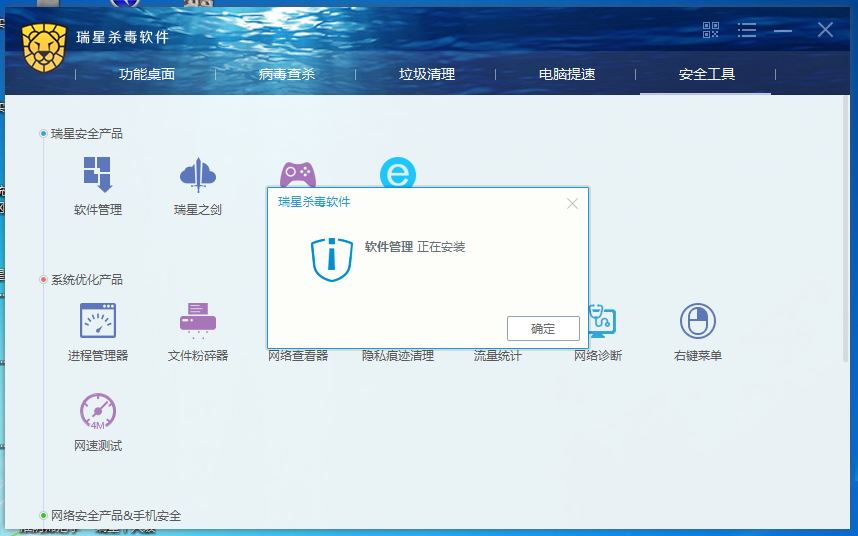Click 瑞星安全产品 section heading
858x536 pixels.
[x=86, y=133]
